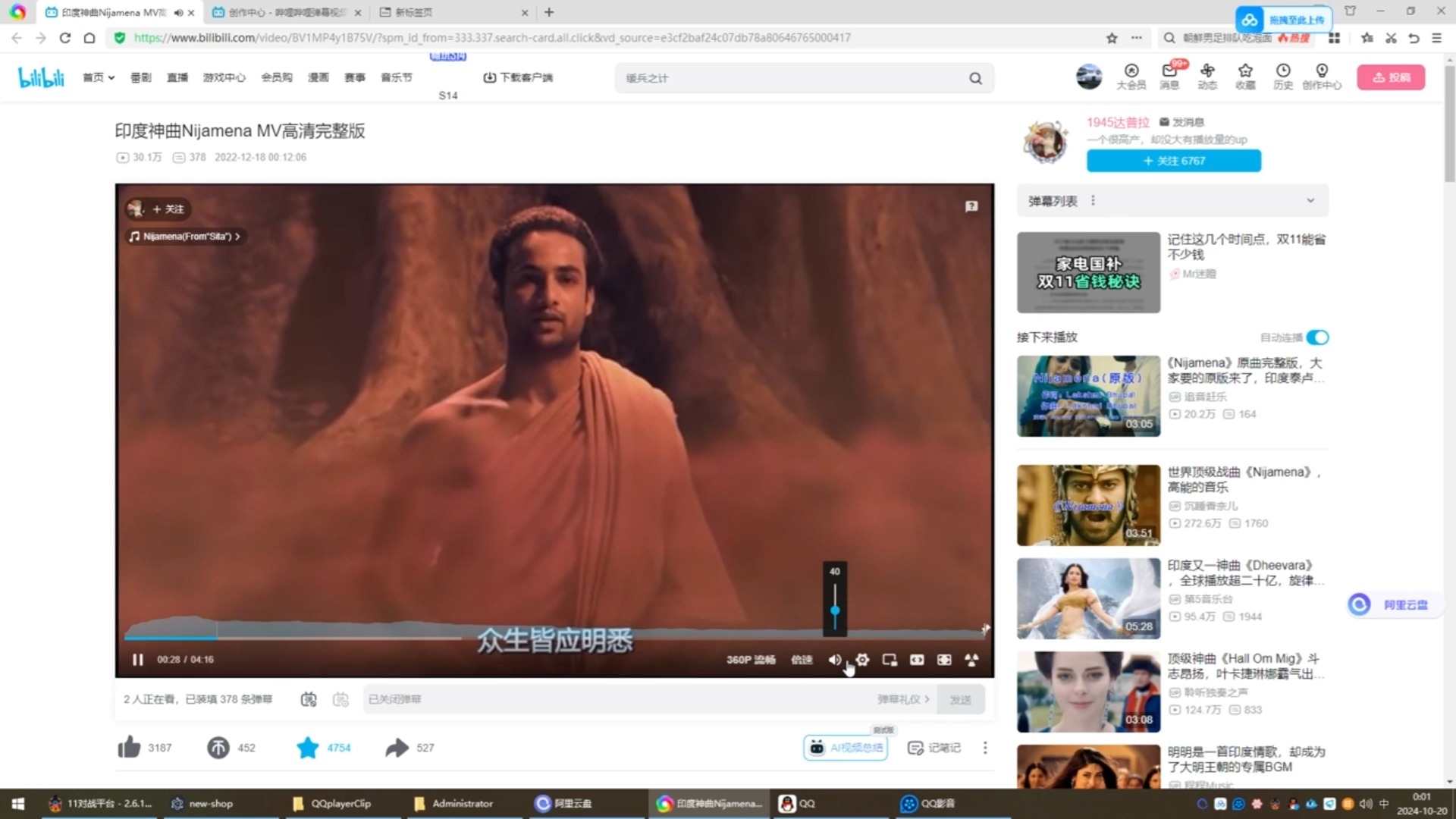This screenshot has width=1456, height=819.
Task: Open the 番剧 nav item
Action: tap(141, 77)
